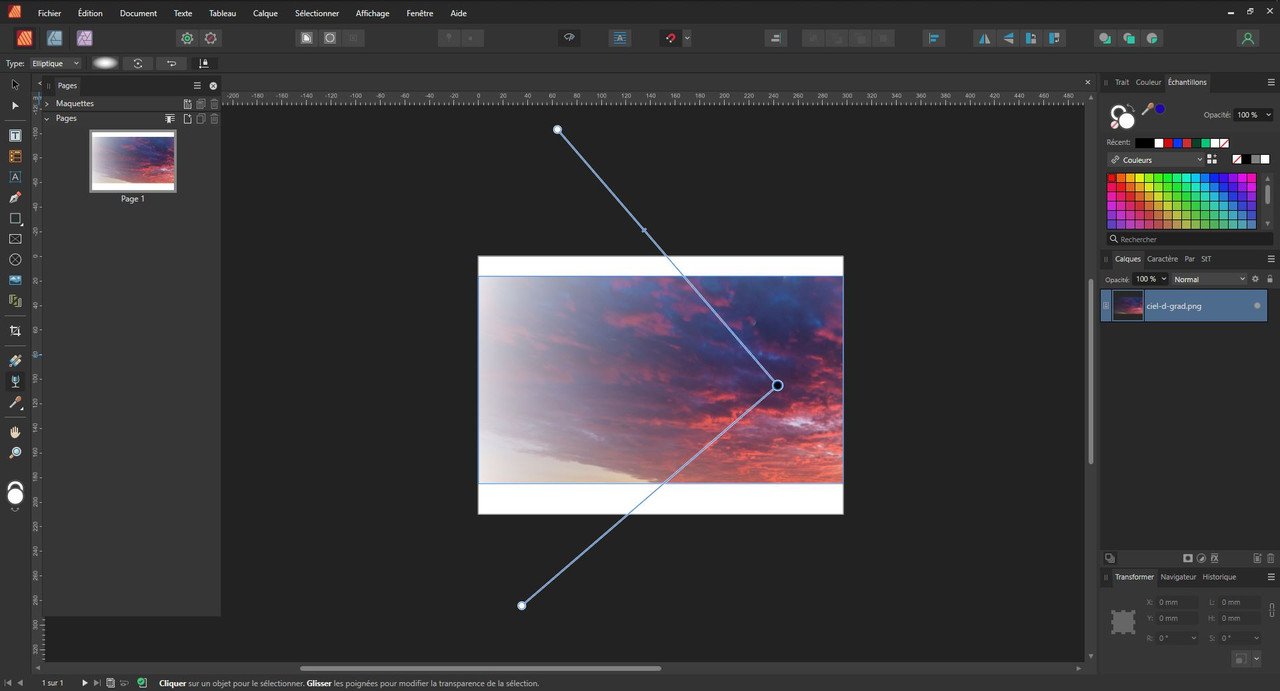The image size is (1280, 691).
Task: Click the preflight eye icon in toolbar
Action: [x=569, y=38]
